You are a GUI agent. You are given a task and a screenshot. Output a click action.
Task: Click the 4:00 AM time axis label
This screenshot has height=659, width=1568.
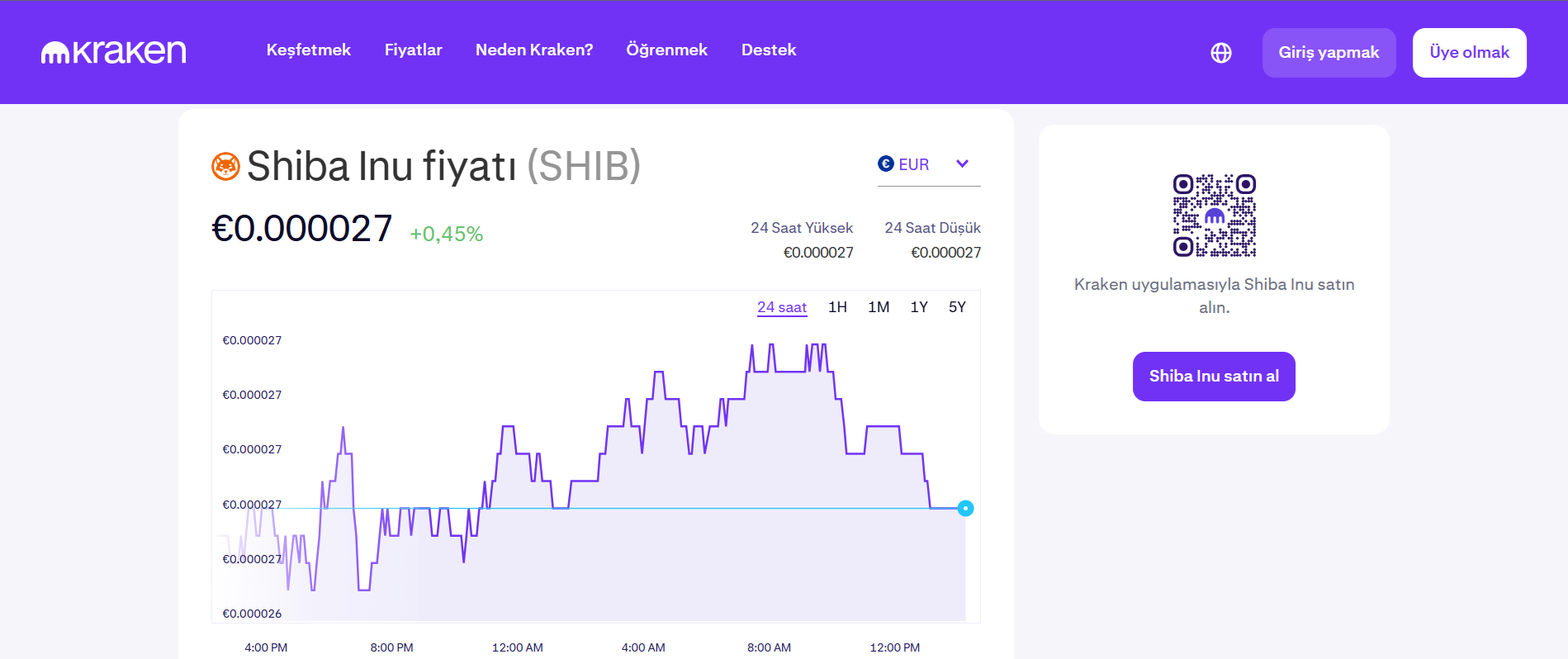click(643, 647)
